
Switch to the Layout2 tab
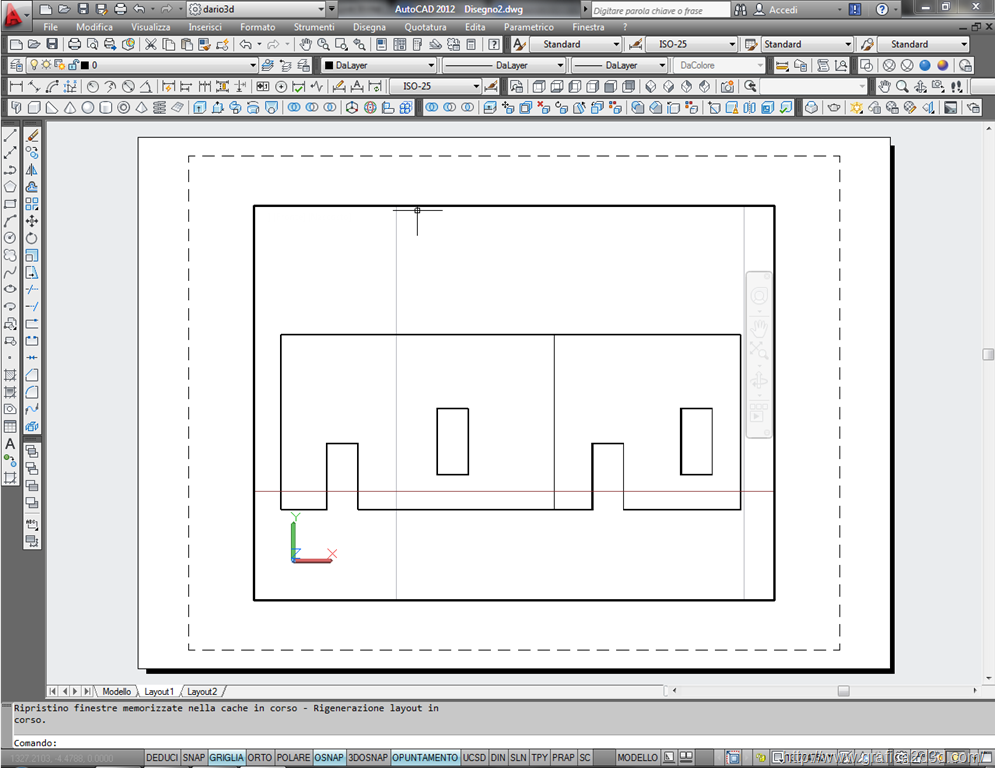(x=202, y=691)
